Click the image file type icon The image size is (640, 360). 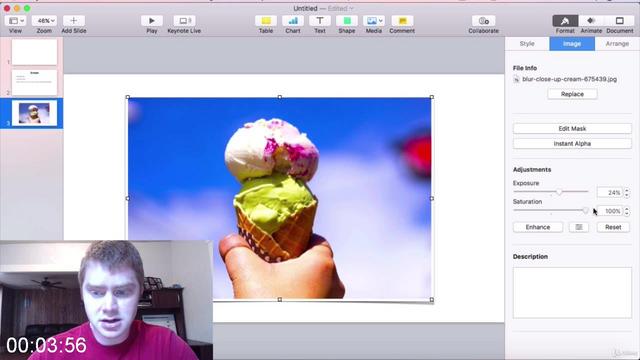pos(516,79)
